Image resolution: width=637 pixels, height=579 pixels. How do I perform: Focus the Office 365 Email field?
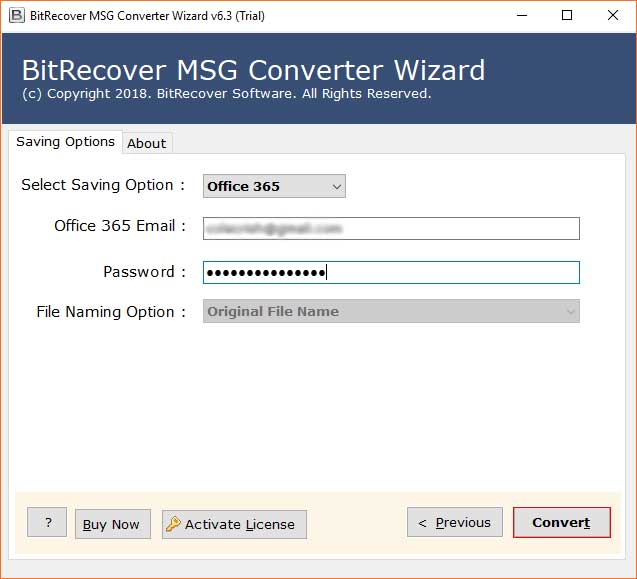click(391, 228)
